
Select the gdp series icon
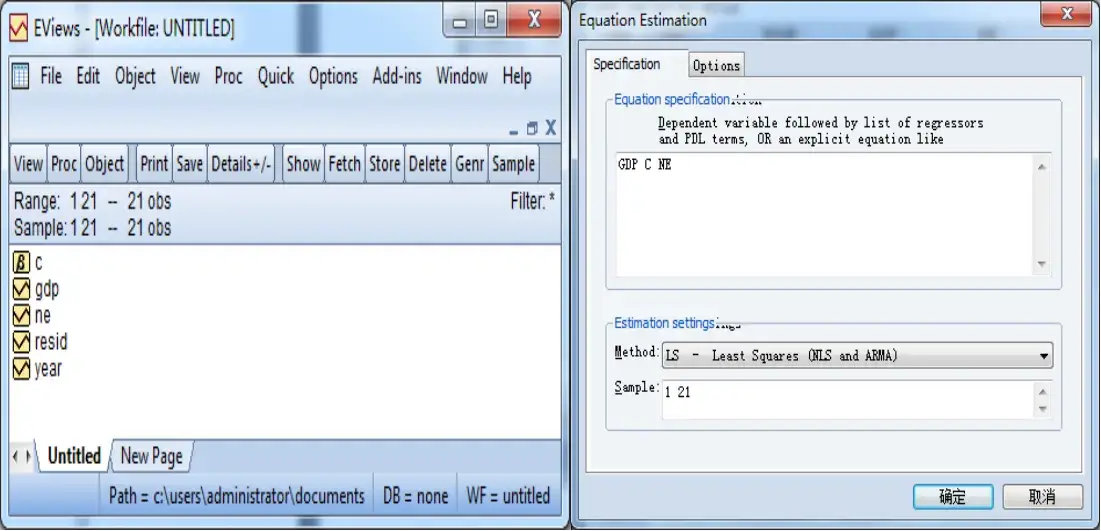point(21,289)
